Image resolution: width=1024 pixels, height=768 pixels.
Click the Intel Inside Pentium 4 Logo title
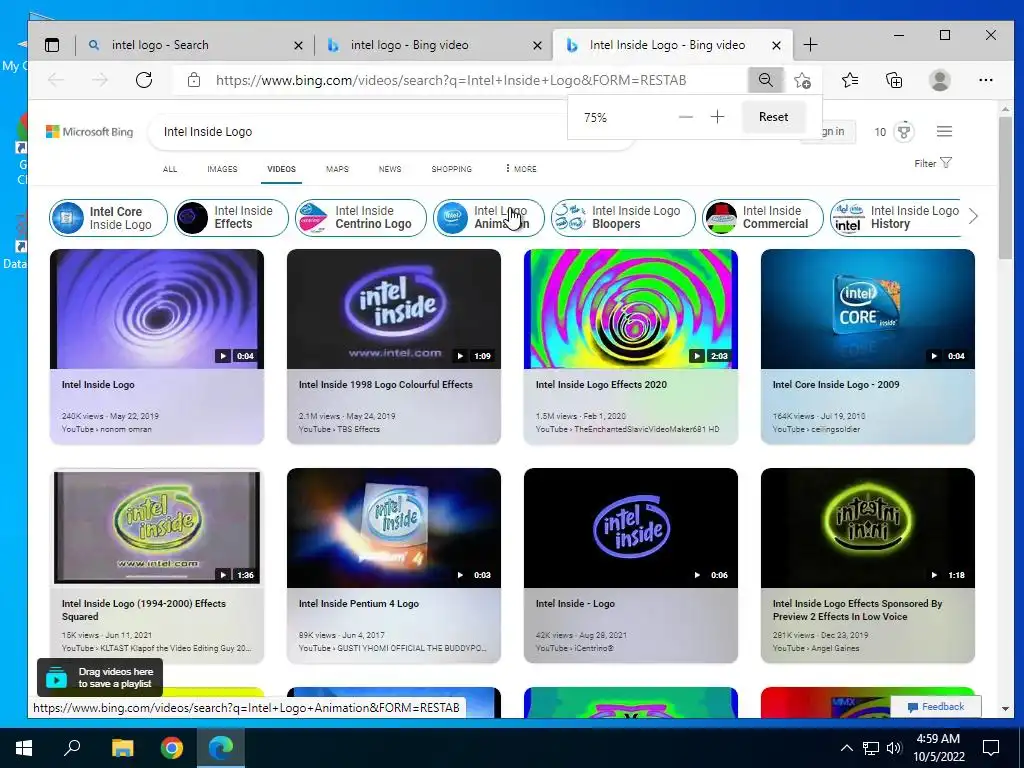point(359,604)
